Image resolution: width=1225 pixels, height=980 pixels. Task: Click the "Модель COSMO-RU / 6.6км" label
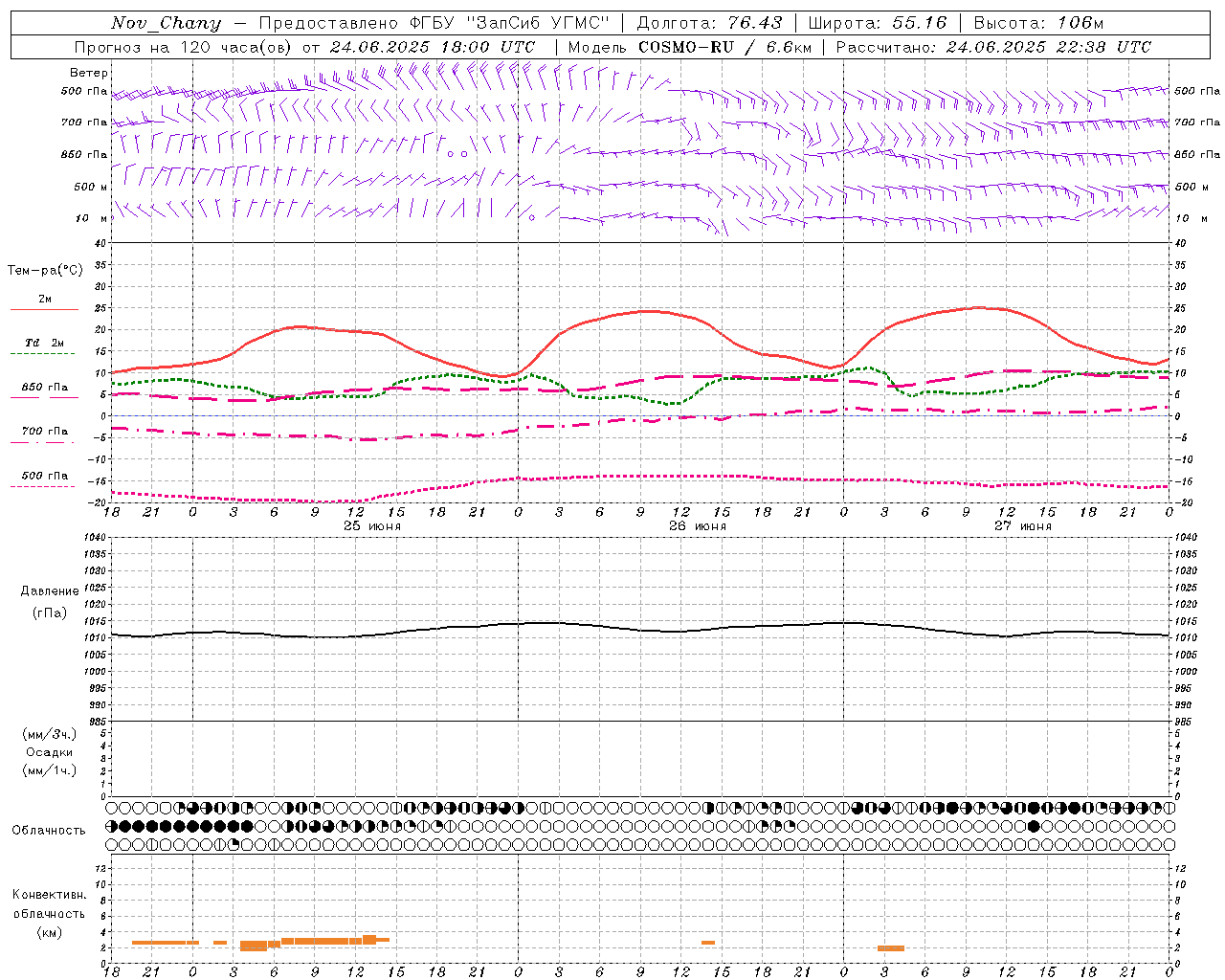click(689, 47)
